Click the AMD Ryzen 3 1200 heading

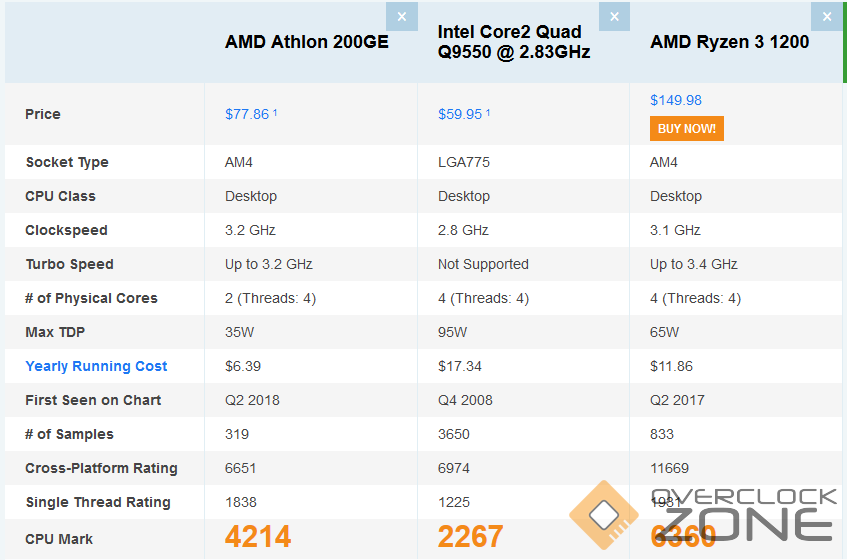coord(729,42)
